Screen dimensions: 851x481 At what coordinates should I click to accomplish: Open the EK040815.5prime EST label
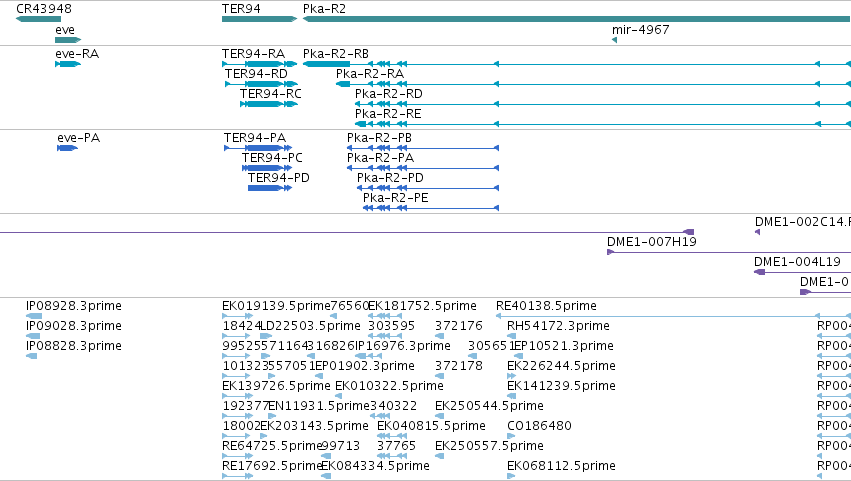[x=431, y=427]
